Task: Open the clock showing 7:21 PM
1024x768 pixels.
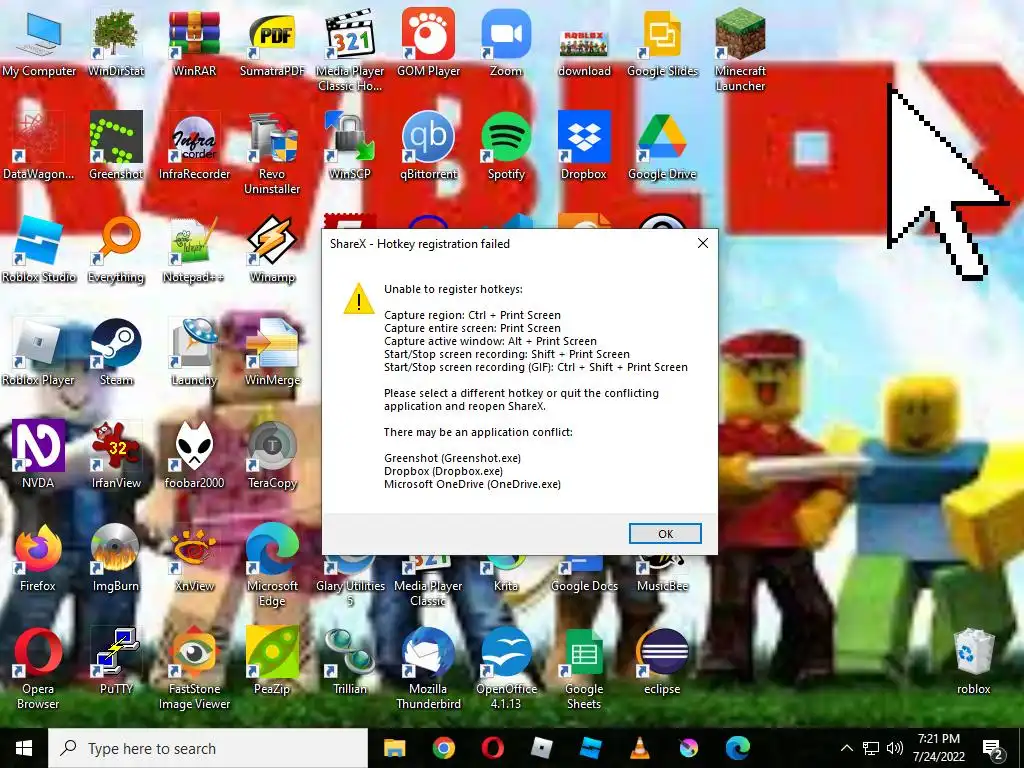Action: click(938, 748)
